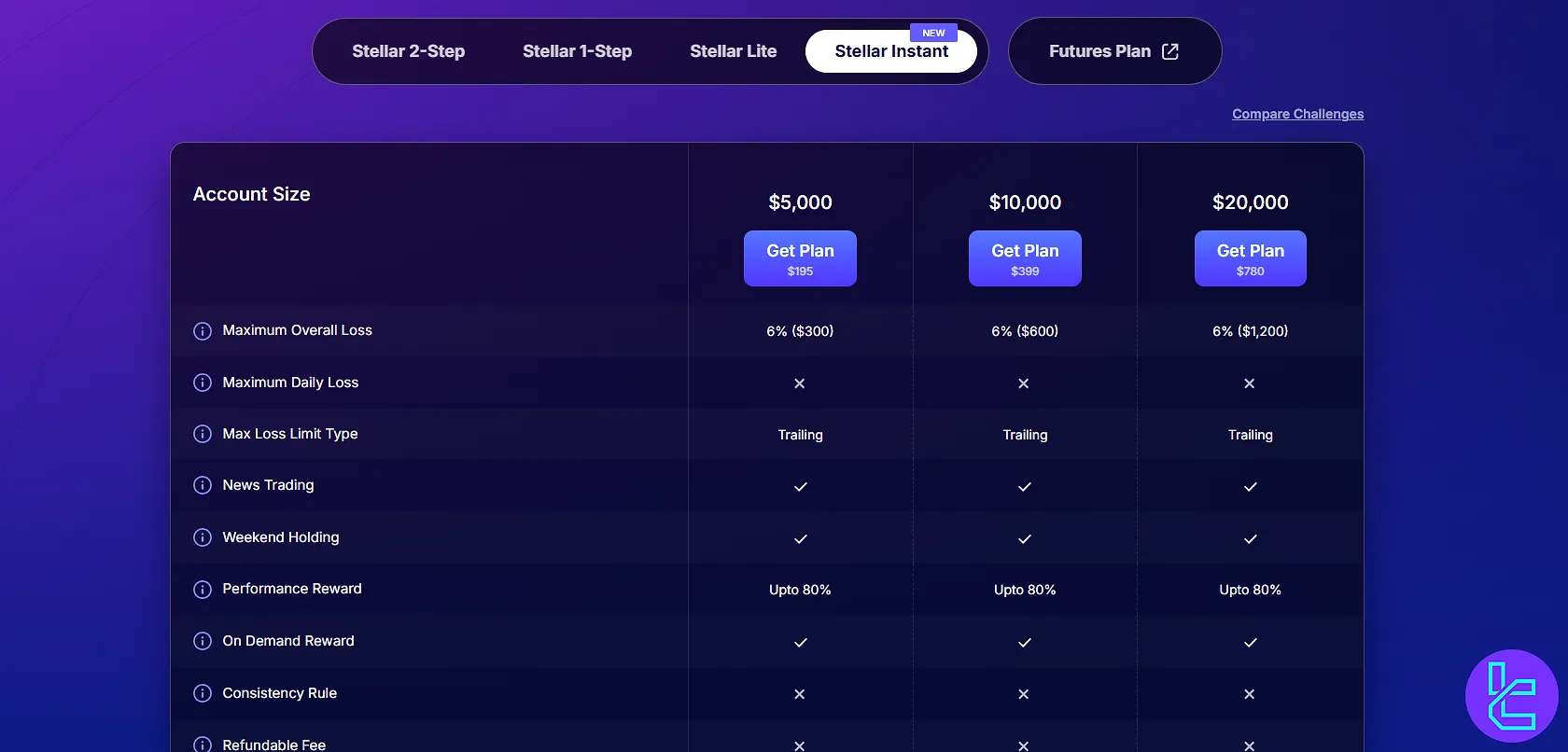Screen dimensions: 1568x752
Task: Select the $5,000 account size header
Action: (x=800, y=202)
